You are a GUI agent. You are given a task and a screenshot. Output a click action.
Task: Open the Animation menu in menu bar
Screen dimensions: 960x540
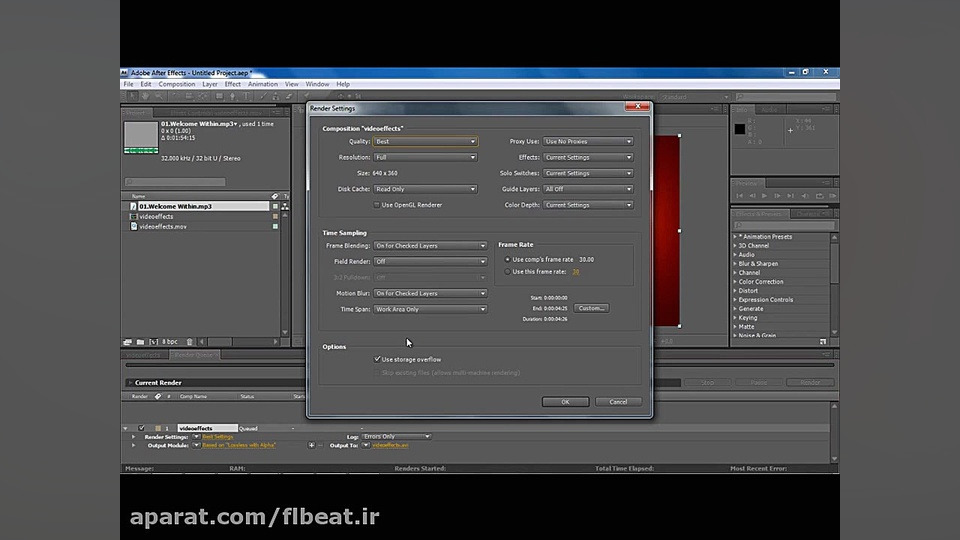263,84
